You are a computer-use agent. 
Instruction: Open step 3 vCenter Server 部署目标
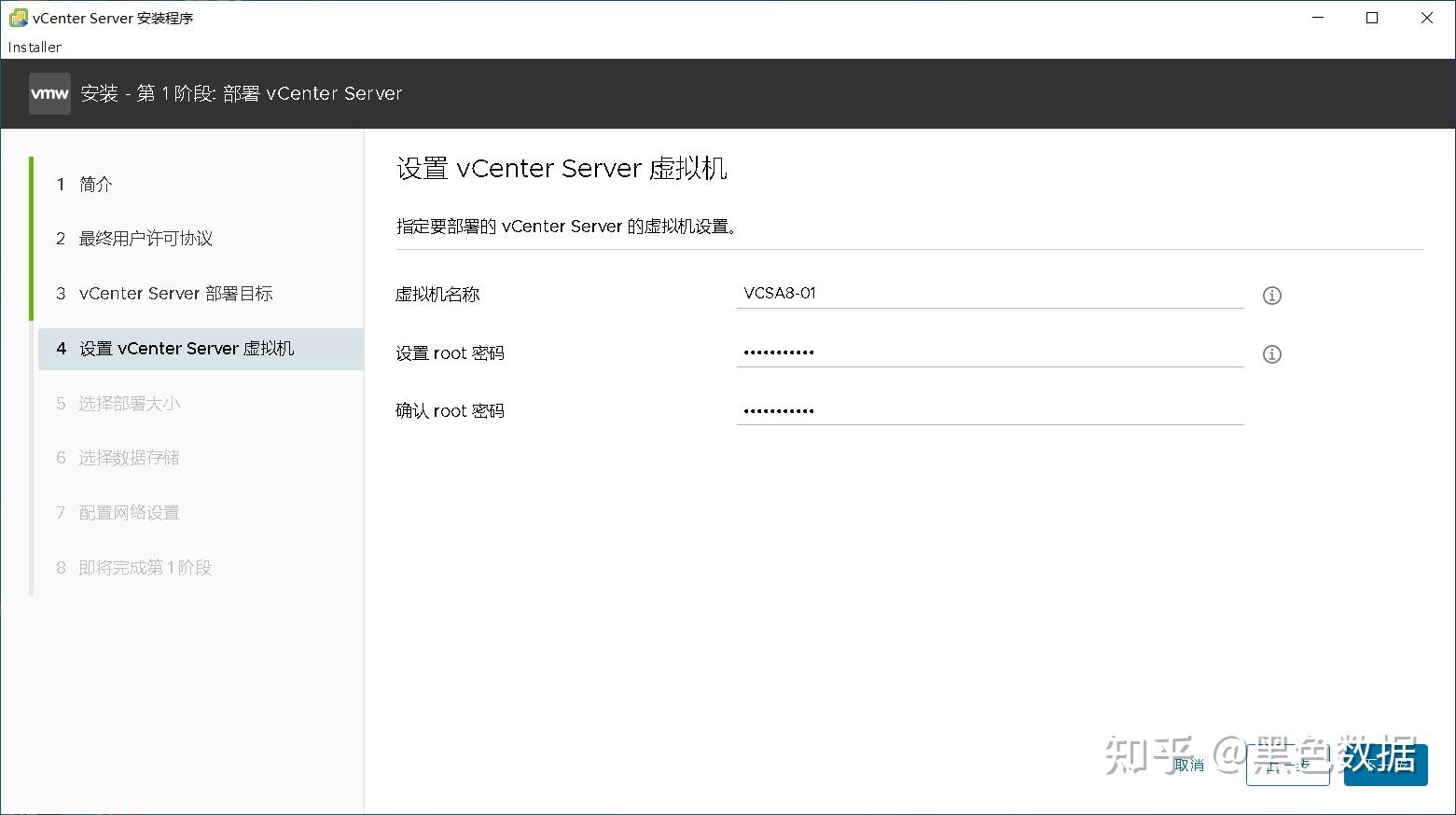tap(175, 294)
